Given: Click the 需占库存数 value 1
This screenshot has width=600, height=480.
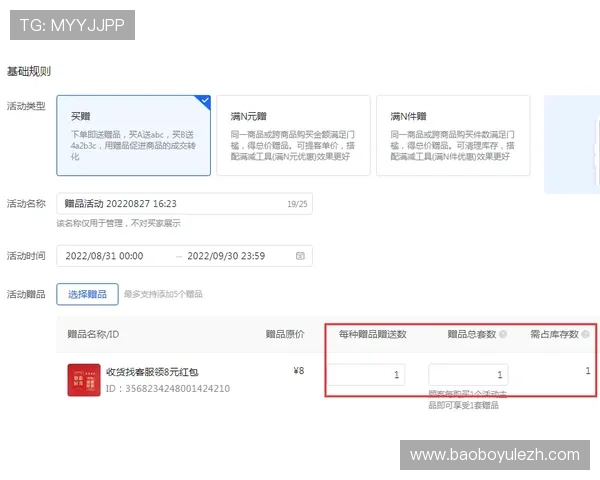Looking at the screenshot, I should coord(588,371).
